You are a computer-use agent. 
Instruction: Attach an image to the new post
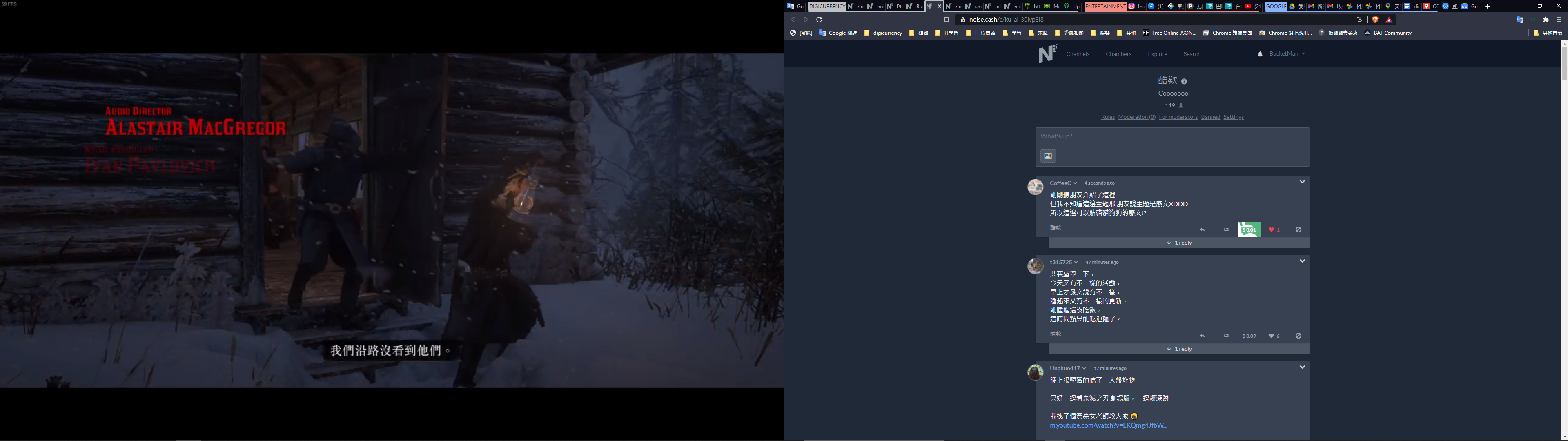1047,156
